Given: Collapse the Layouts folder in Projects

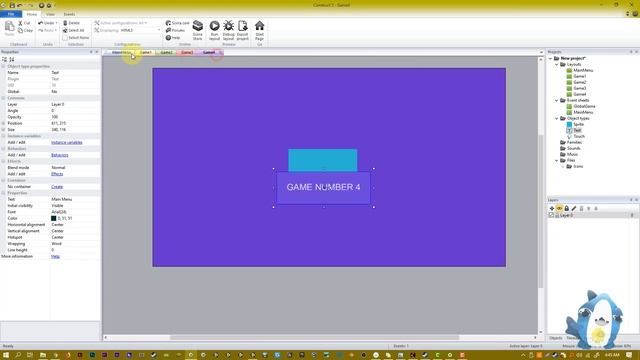Looking at the screenshot, I should tap(557, 64).
